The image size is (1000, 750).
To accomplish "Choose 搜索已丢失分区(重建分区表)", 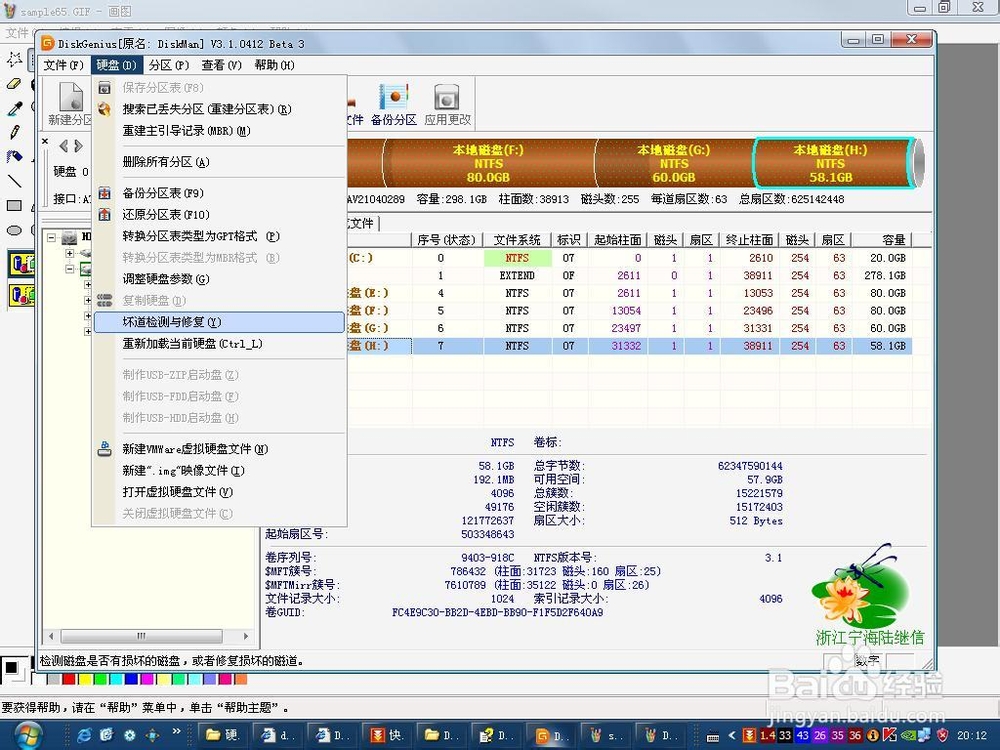I will click(x=219, y=109).
